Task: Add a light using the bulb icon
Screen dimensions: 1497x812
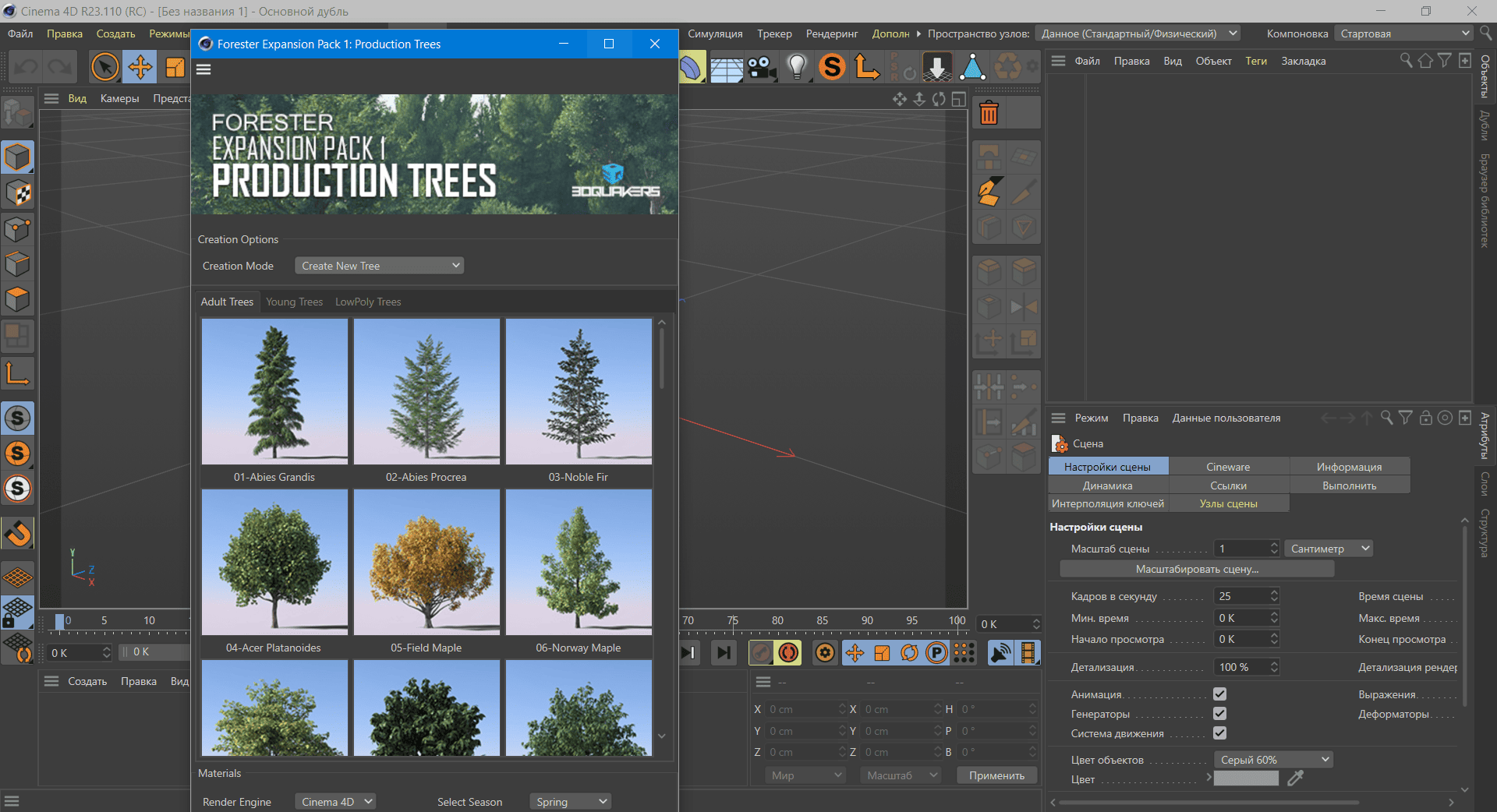Action: [x=797, y=68]
